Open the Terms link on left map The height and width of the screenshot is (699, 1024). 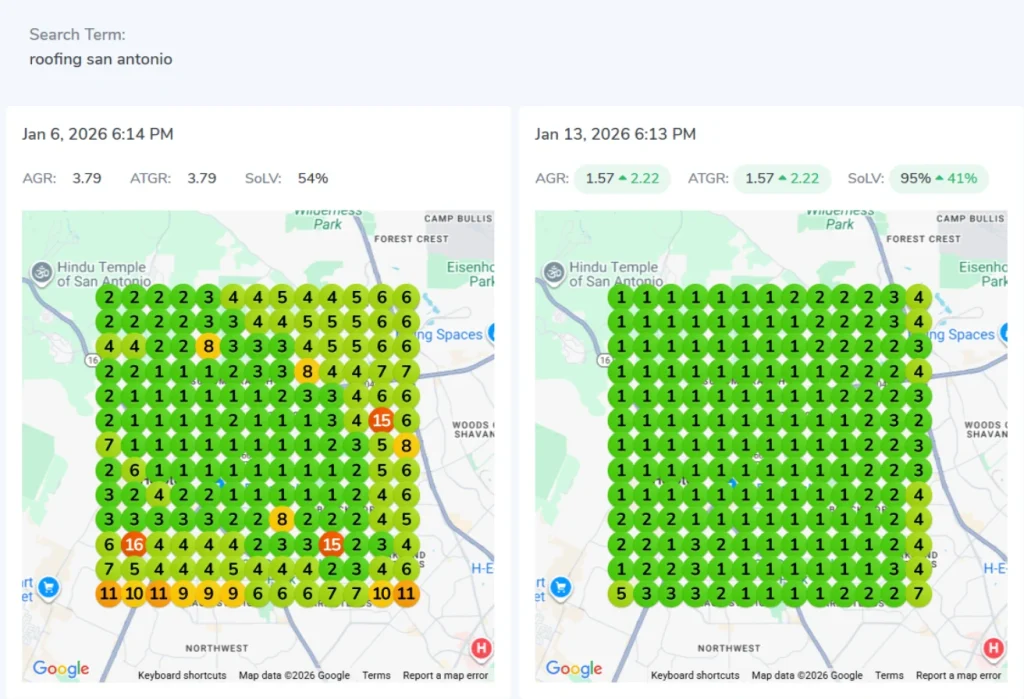pos(376,676)
